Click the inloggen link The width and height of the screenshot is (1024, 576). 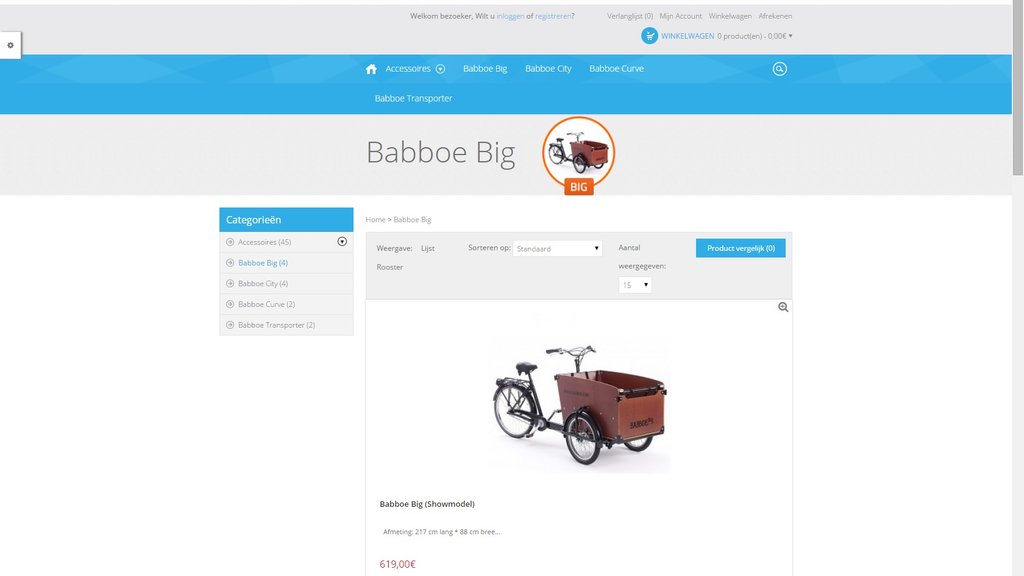510,16
